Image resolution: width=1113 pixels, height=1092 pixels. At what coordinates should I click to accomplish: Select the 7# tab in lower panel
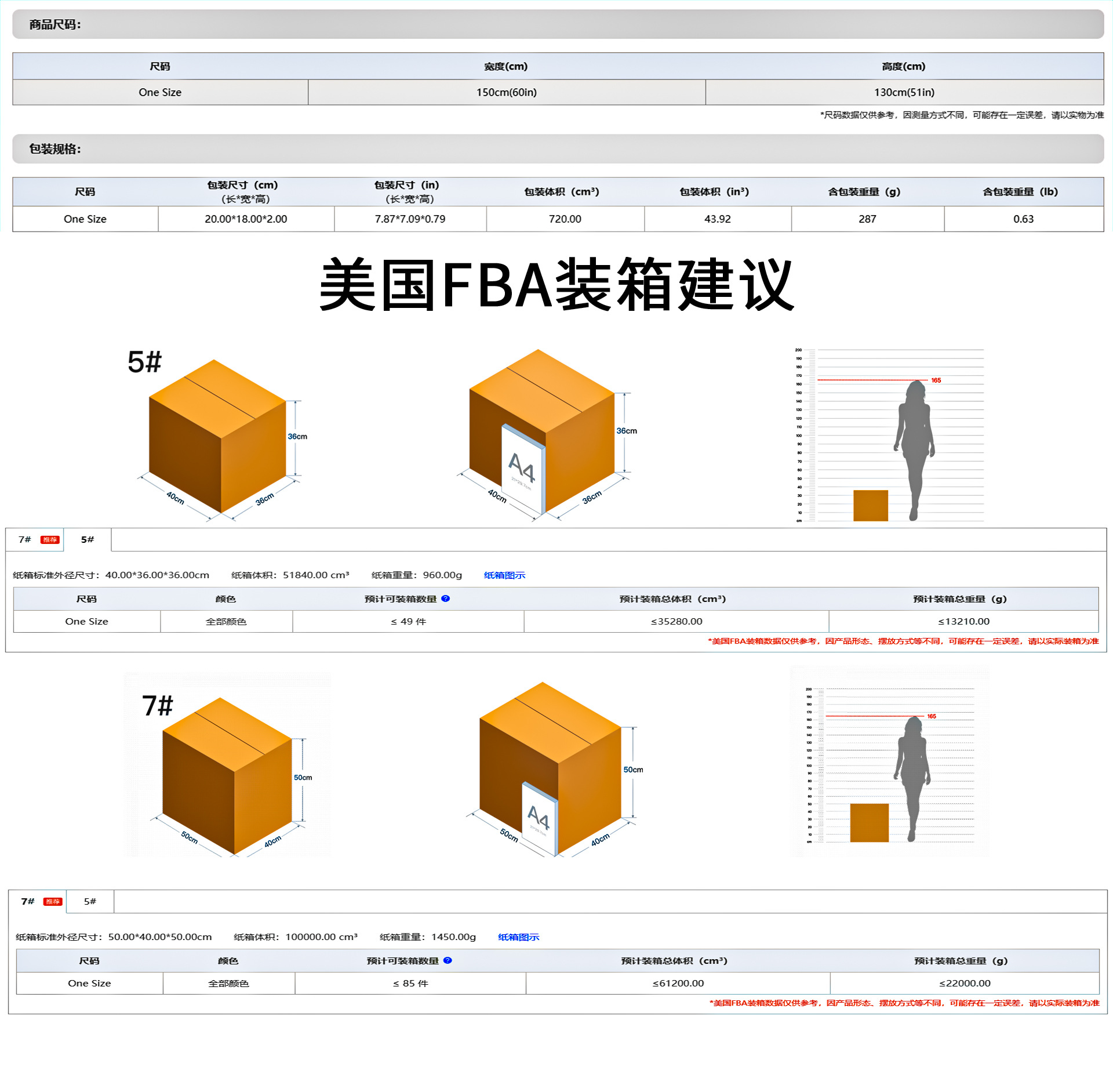point(28,902)
